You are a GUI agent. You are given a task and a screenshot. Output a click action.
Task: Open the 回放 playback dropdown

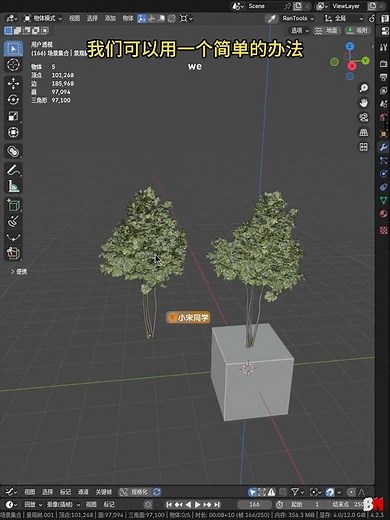click(x=33, y=504)
